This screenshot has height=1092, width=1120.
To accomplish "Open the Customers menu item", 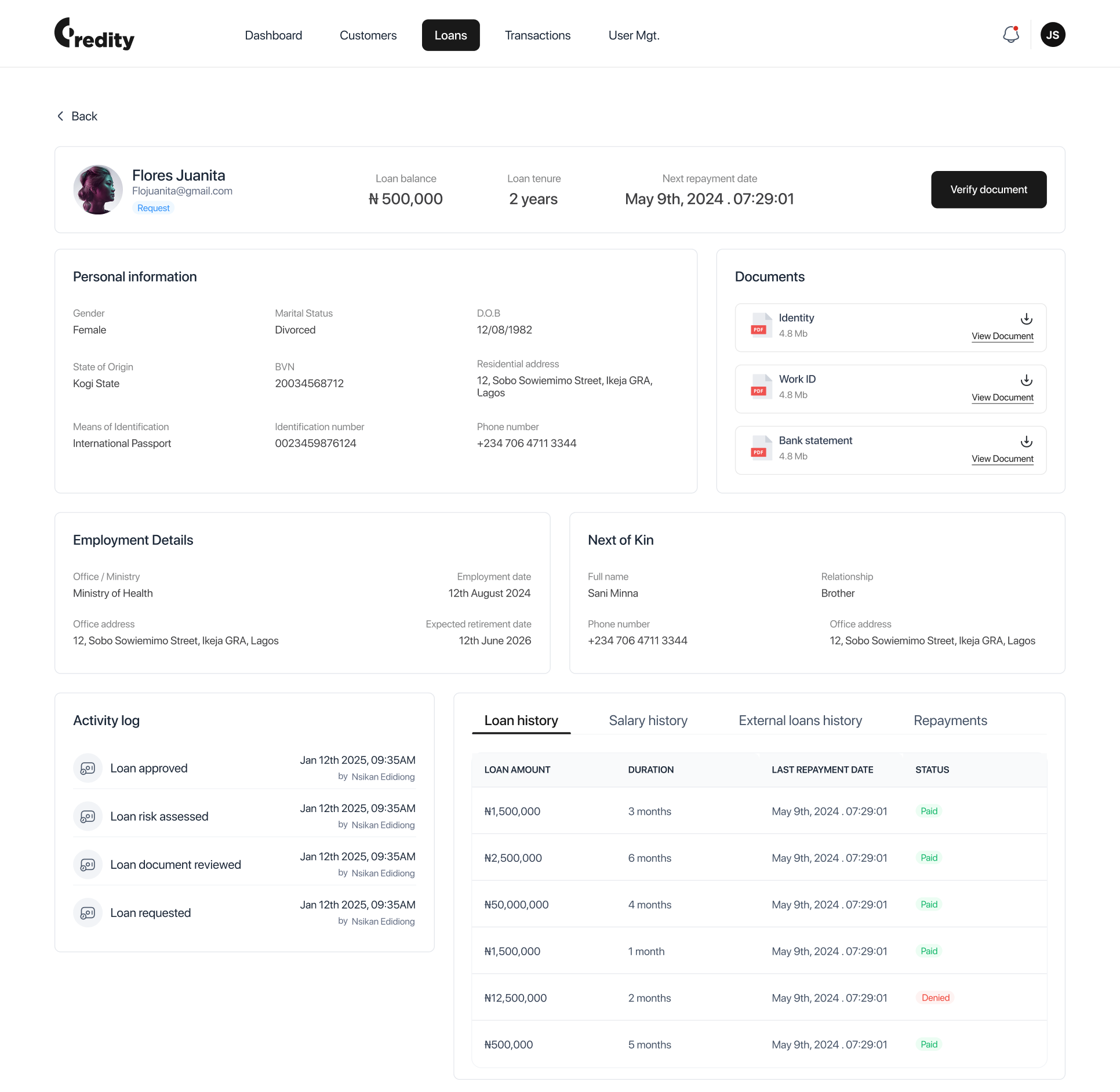I will [368, 35].
